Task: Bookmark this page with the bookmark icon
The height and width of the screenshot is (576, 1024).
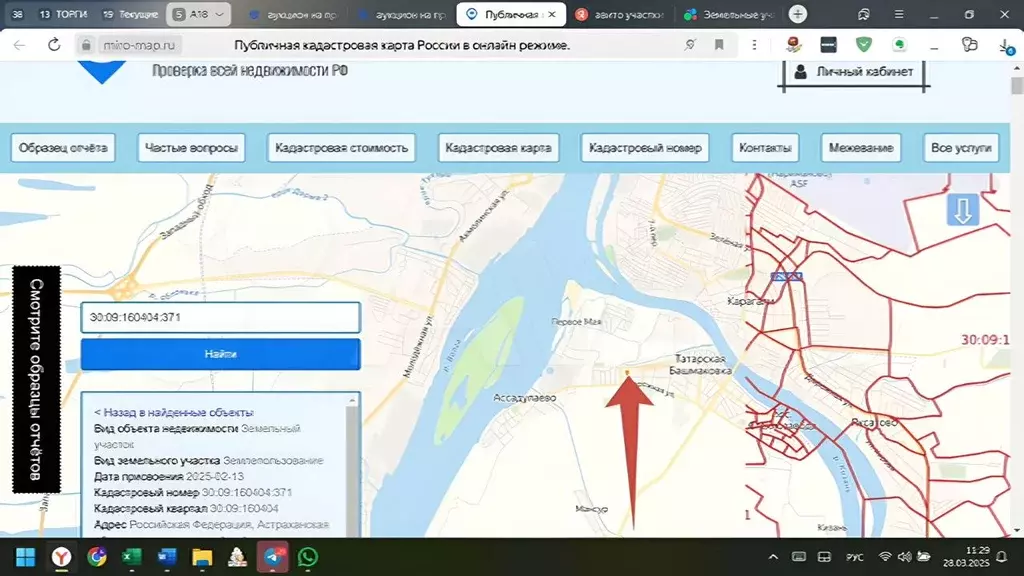Action: (x=719, y=45)
